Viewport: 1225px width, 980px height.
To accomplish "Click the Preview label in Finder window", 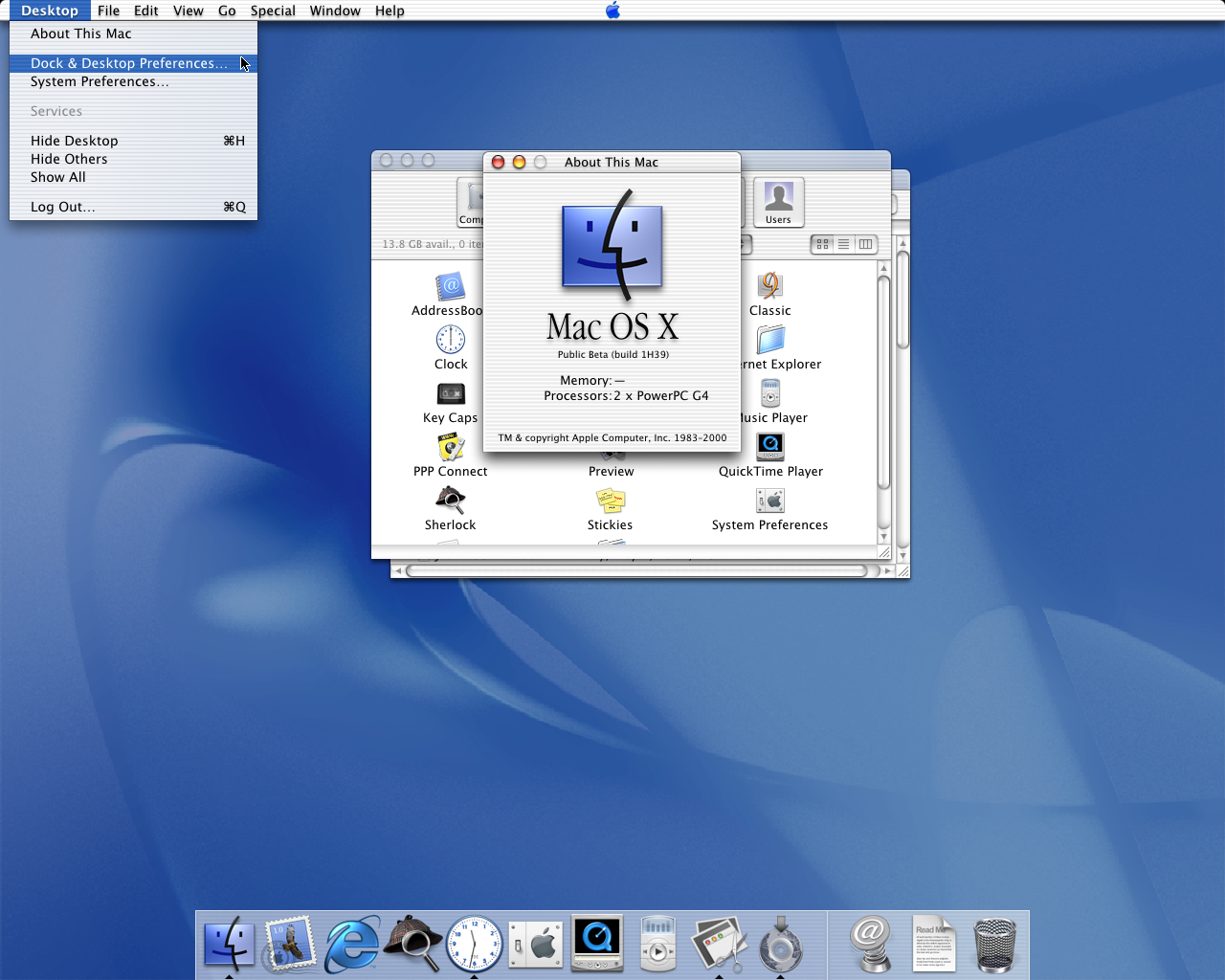I will (x=611, y=471).
